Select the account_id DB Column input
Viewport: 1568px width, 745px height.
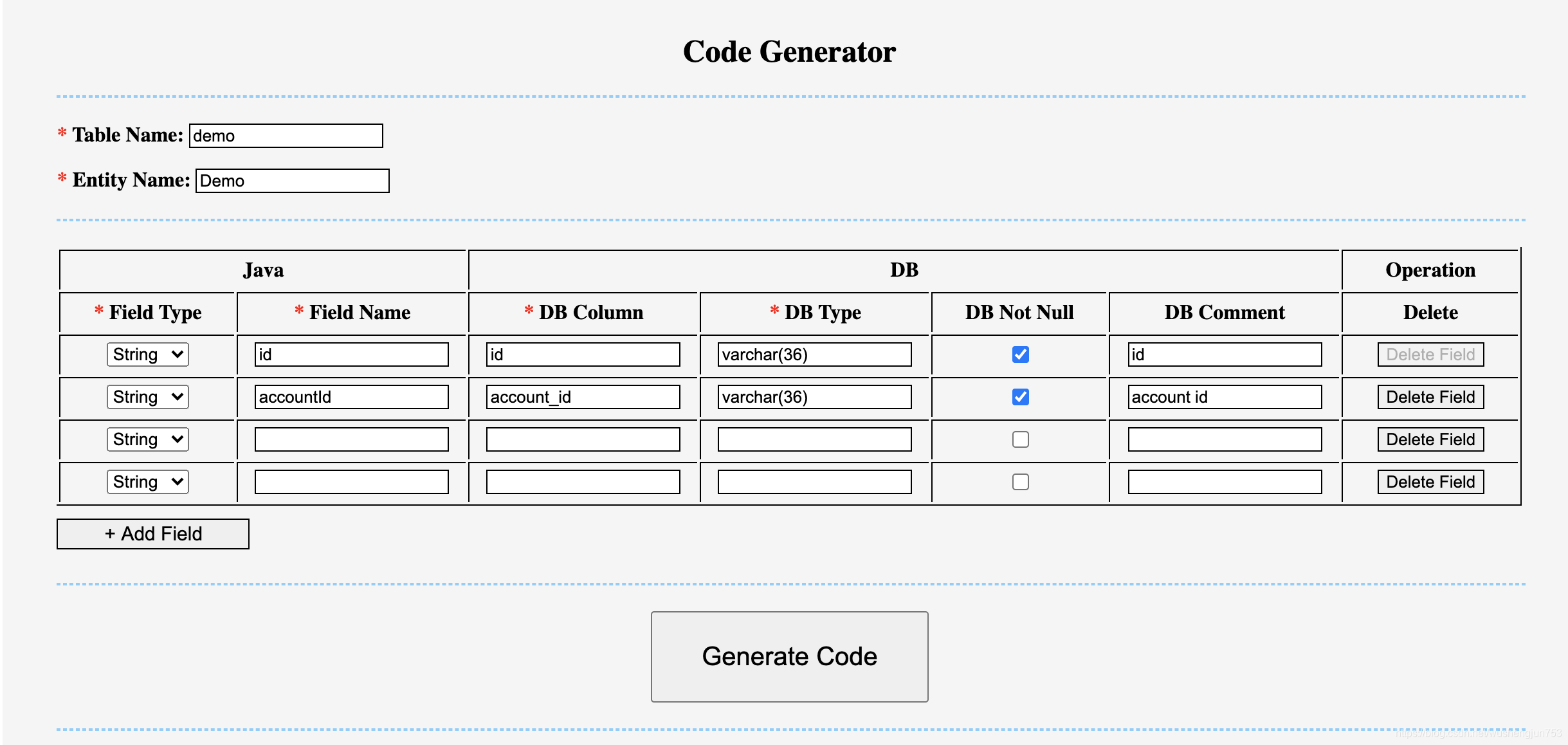[583, 397]
